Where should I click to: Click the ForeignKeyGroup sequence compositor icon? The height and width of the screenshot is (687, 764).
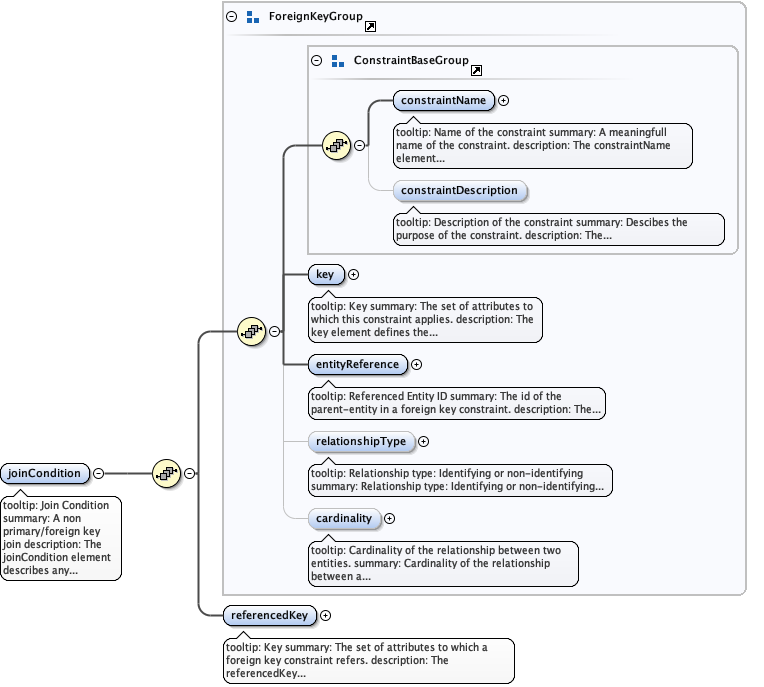tap(251, 331)
